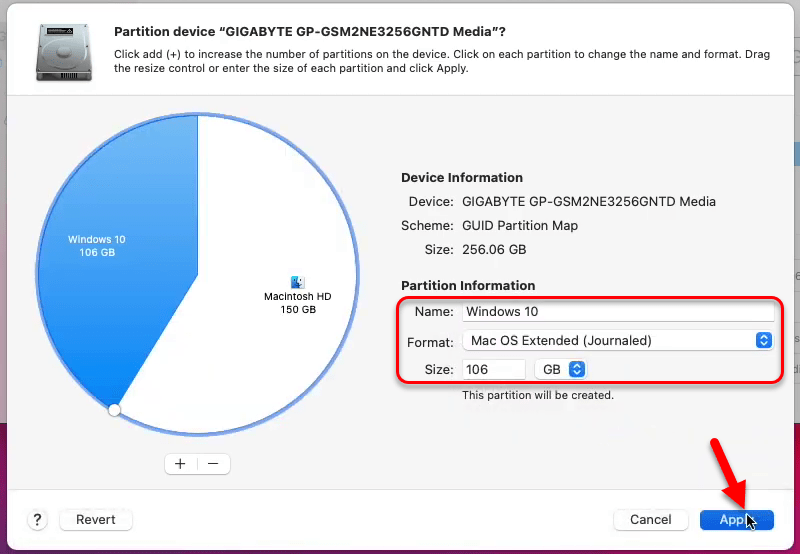Revert the partition changes
Screen dimensions: 800x554
[x=95, y=520]
